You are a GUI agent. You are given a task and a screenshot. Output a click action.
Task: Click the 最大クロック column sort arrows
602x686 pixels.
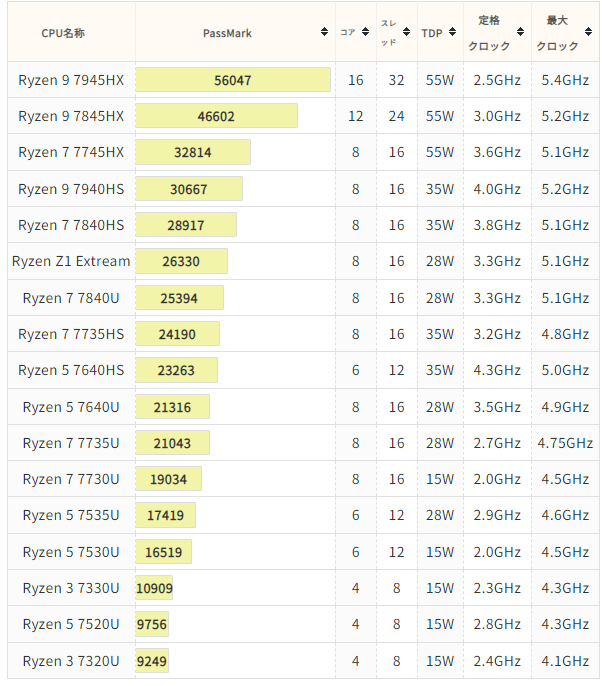tap(588, 33)
